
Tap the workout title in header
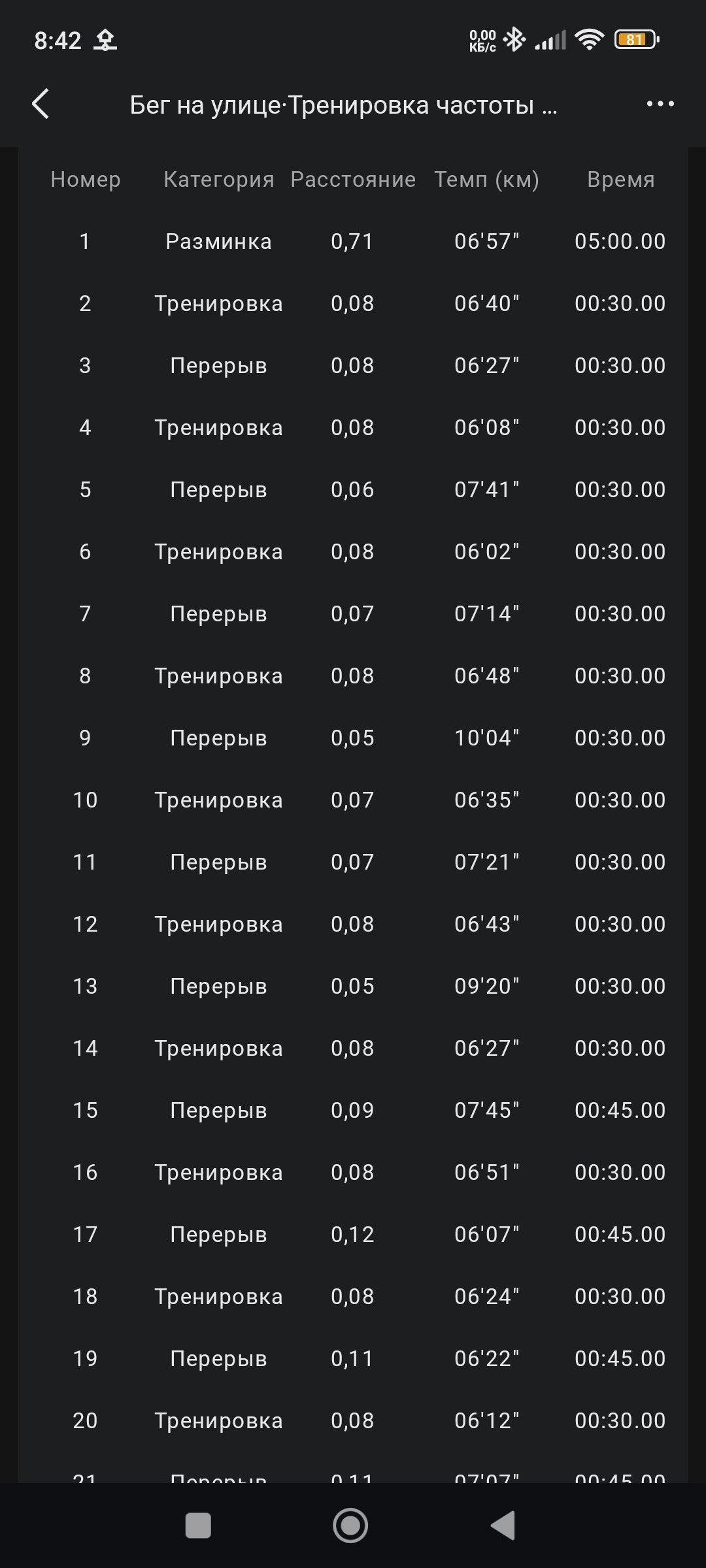pyautogui.click(x=343, y=105)
